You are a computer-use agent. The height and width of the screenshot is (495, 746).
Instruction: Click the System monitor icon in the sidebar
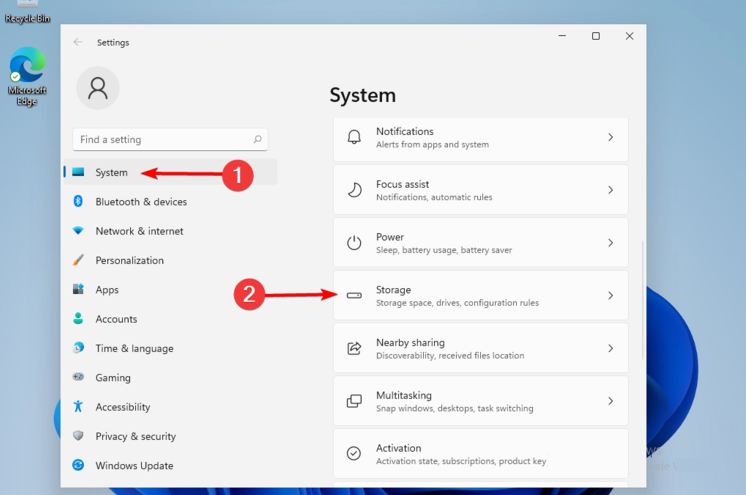pyautogui.click(x=78, y=172)
